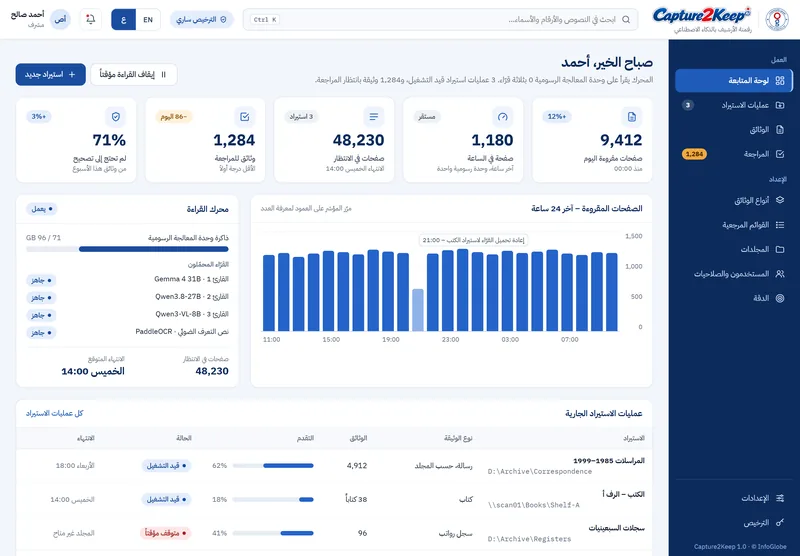Click the مستقر badge on speed card
The height and width of the screenshot is (556, 800).
pyautogui.click(x=427, y=116)
